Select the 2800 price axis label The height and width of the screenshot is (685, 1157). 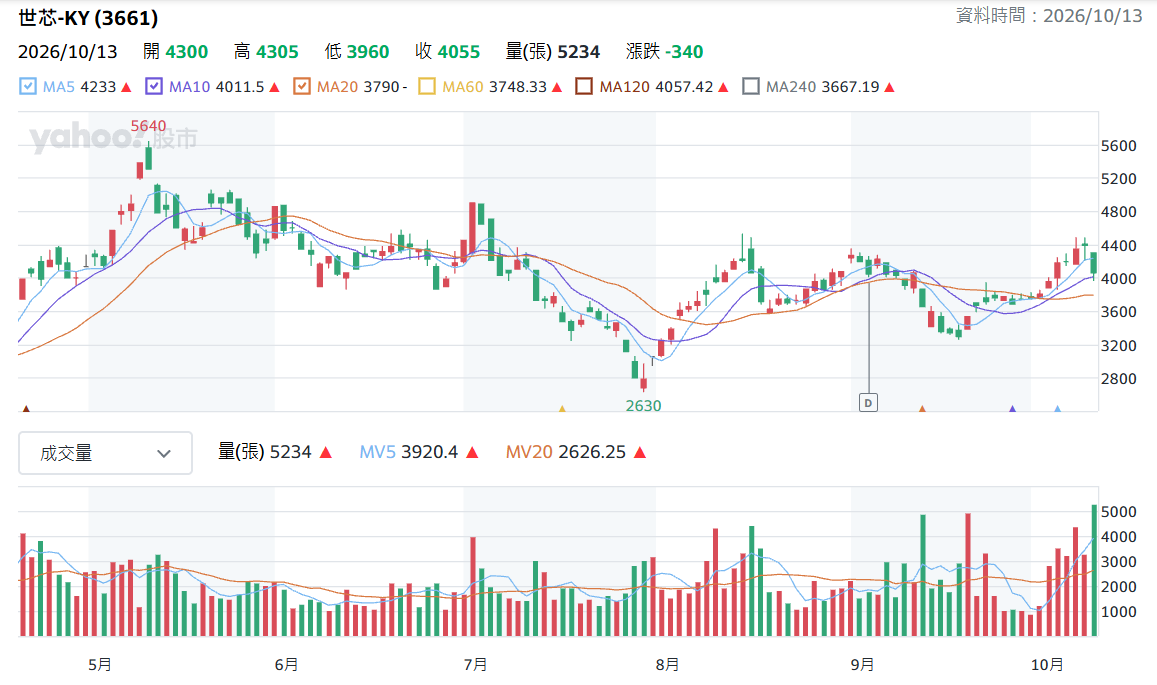pyautogui.click(x=1119, y=379)
